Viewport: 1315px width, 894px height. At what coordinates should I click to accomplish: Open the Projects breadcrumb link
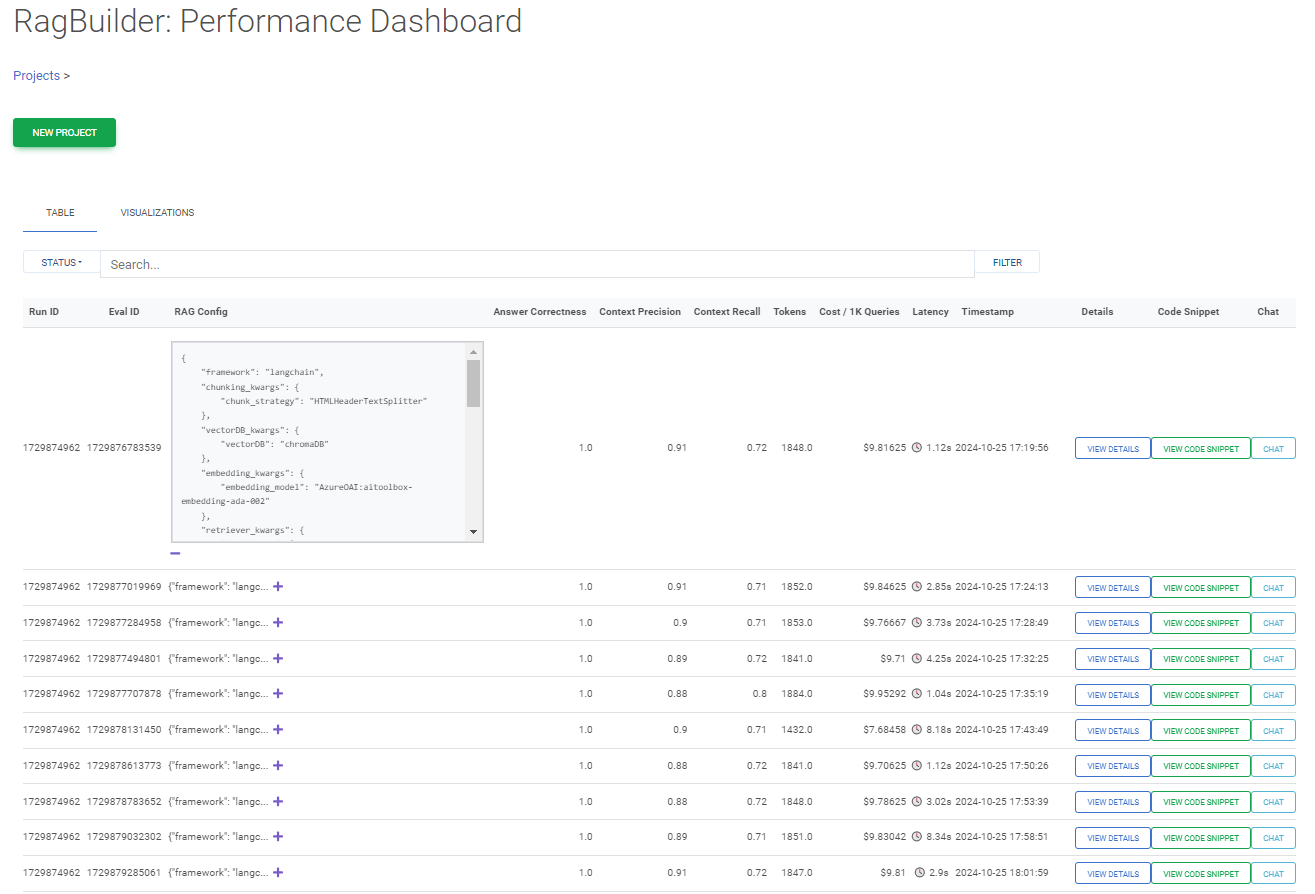36,76
